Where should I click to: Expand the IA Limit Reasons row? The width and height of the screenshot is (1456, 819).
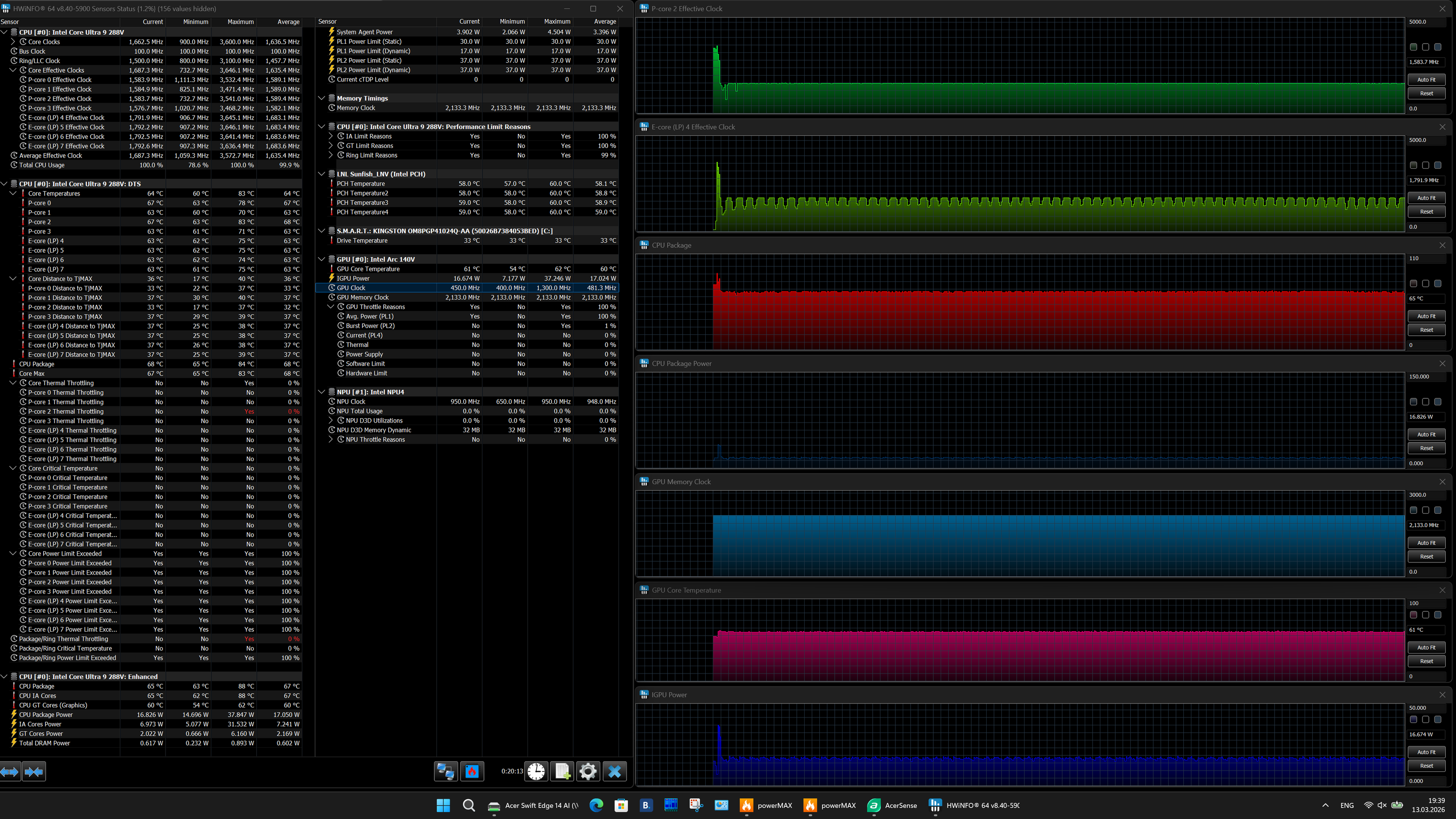tap(331, 136)
